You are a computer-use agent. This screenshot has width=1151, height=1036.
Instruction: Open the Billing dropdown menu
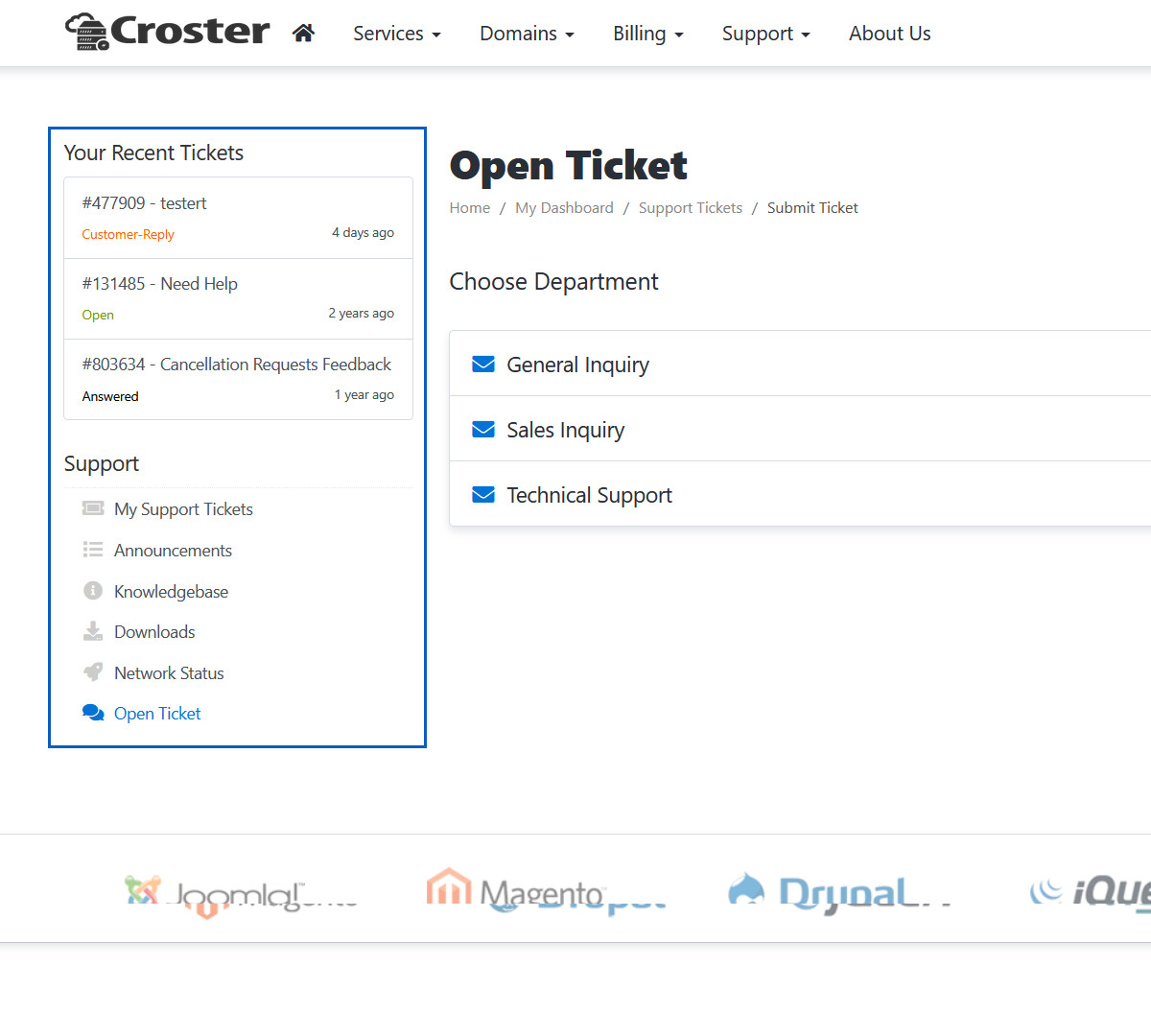tap(647, 34)
